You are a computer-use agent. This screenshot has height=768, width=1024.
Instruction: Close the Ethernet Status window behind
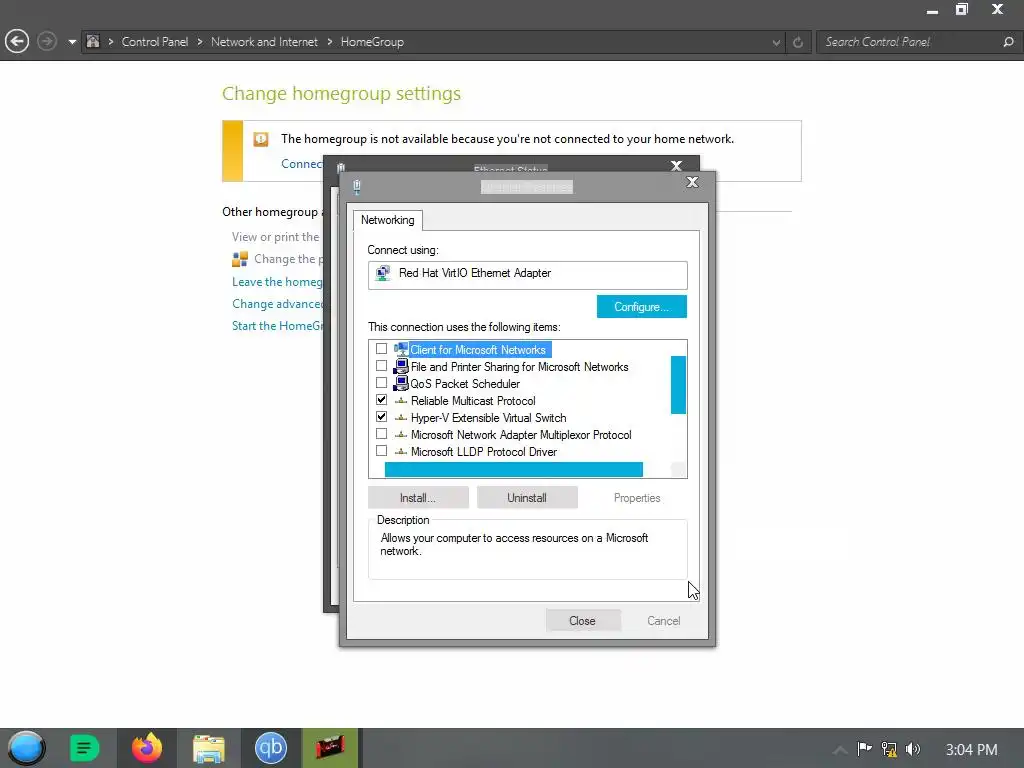pyautogui.click(x=677, y=166)
